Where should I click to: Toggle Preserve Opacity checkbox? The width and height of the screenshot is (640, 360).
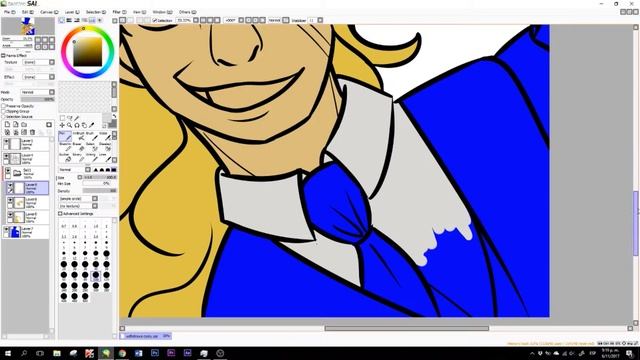point(4,106)
